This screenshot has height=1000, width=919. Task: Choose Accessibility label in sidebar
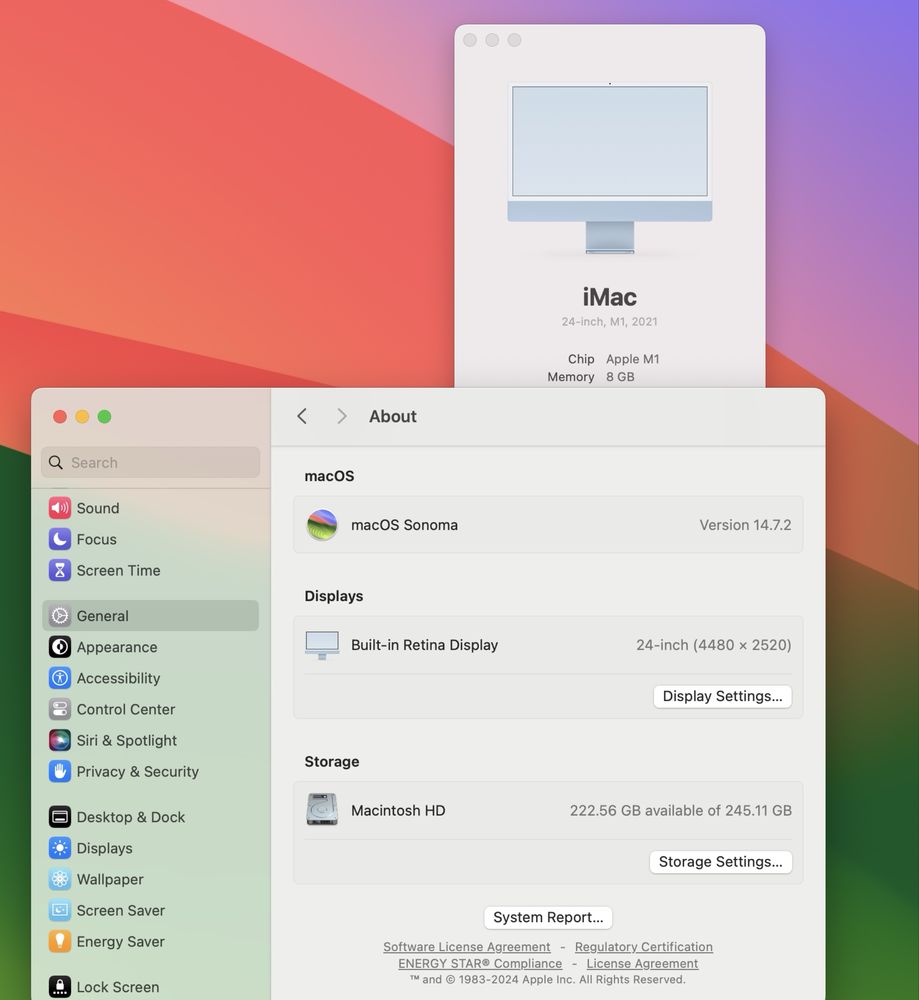tap(119, 679)
